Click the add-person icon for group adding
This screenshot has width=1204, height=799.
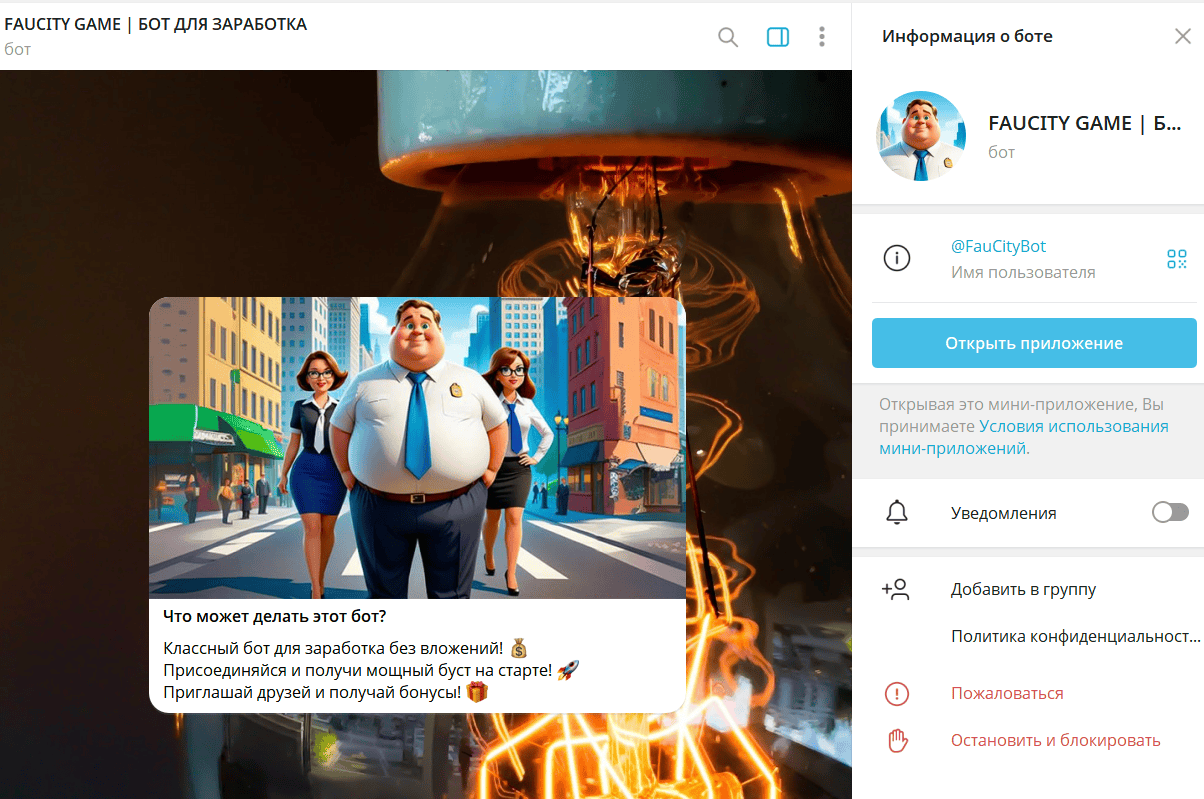click(896, 589)
